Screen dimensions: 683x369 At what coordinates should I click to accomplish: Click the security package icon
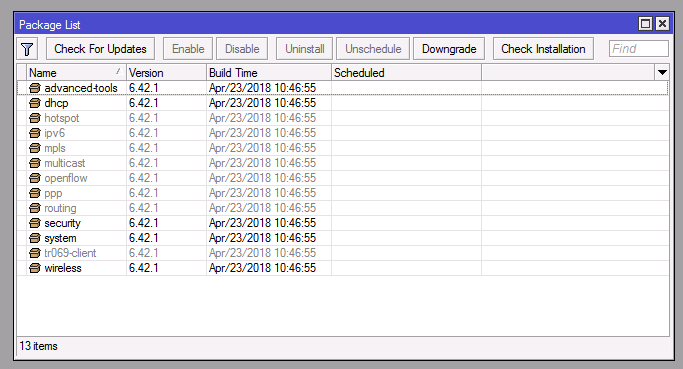35,223
